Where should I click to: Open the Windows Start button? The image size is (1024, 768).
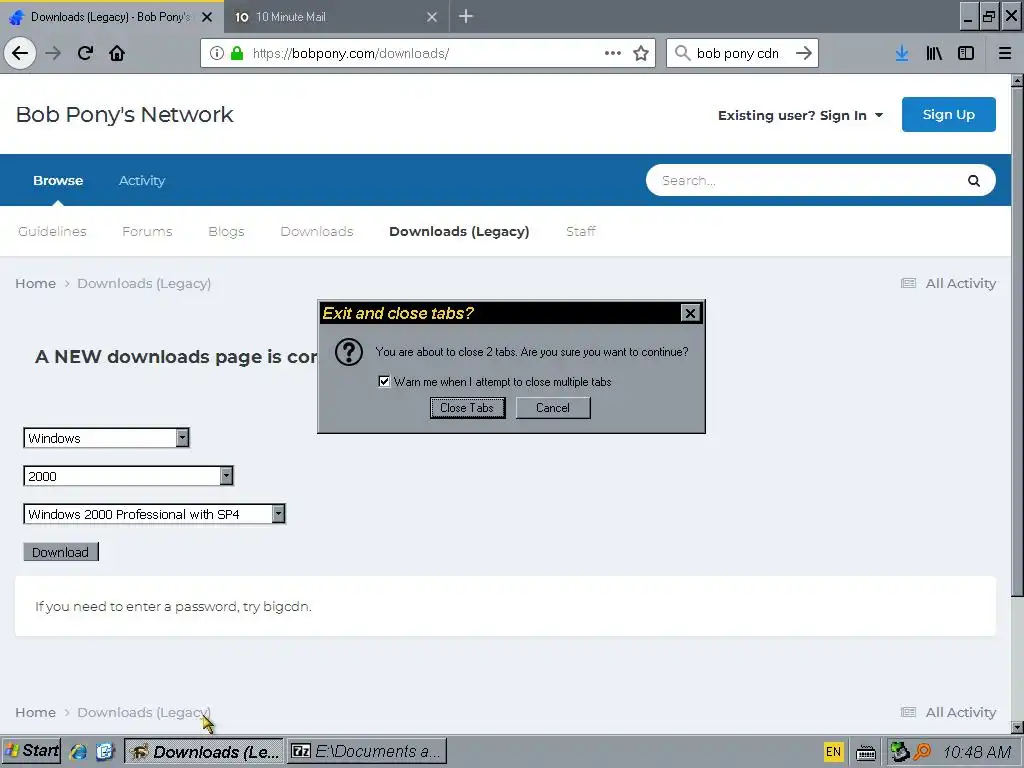coord(31,751)
